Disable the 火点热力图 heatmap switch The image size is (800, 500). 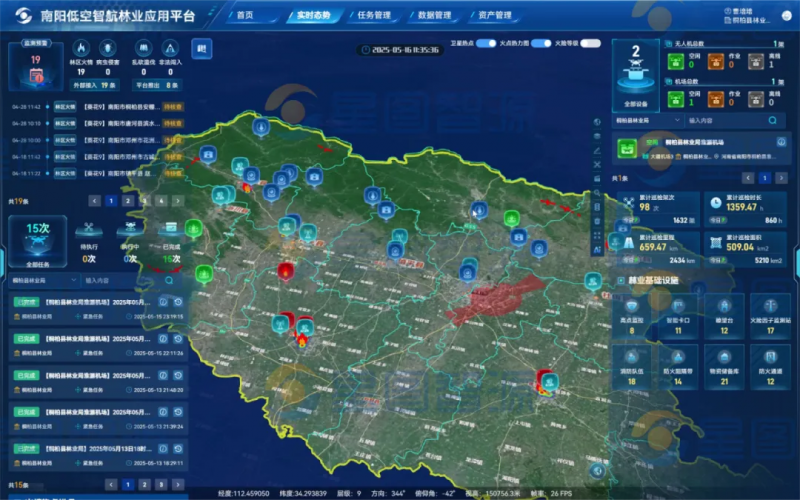pyautogui.click(x=541, y=43)
